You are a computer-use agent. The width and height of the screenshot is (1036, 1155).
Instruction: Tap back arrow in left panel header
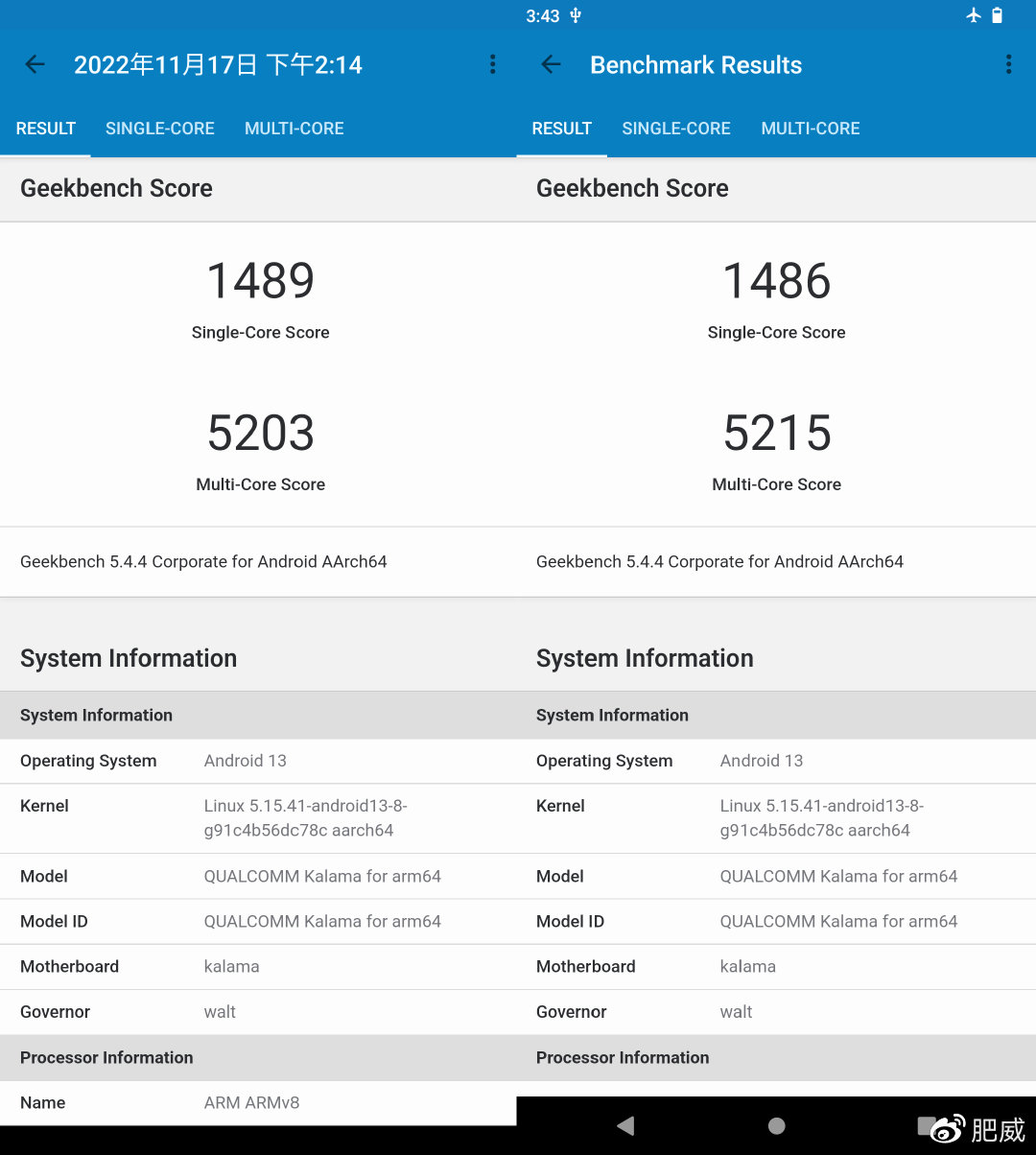point(35,65)
